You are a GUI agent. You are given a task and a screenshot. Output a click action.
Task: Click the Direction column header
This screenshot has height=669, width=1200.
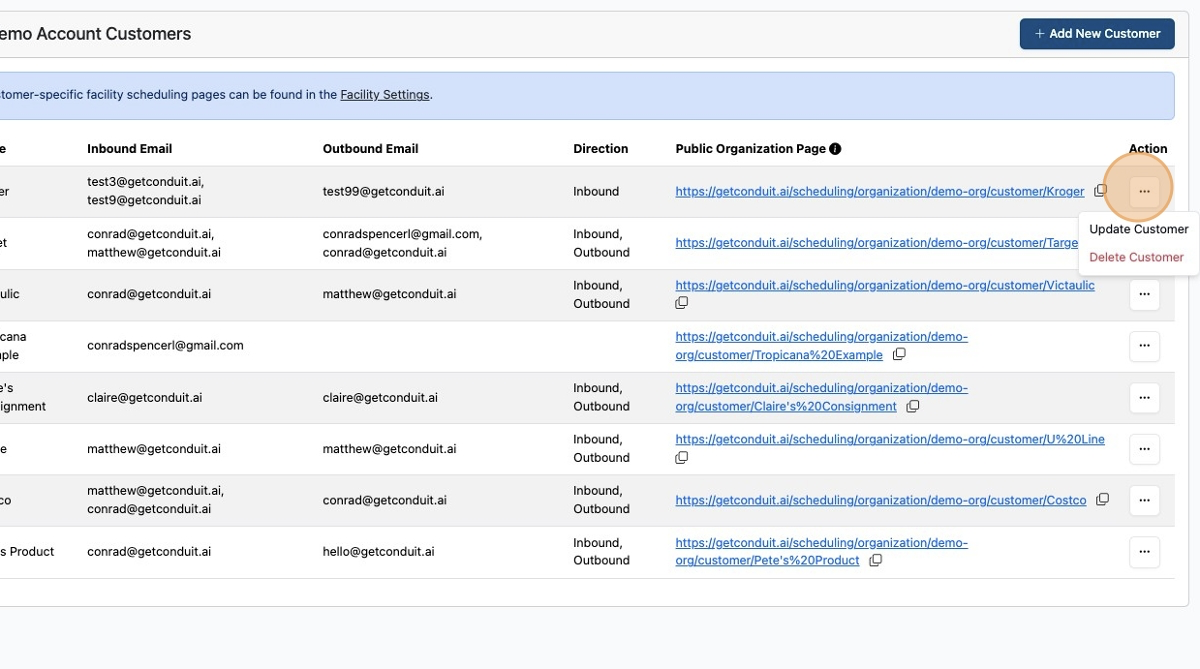600,149
